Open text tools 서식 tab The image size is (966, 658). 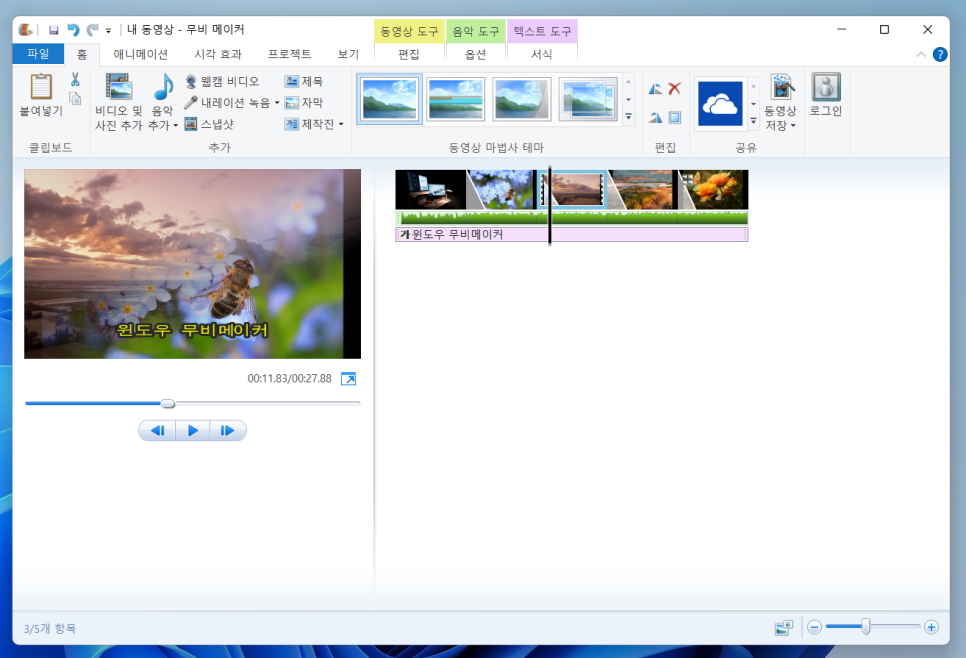tap(542, 54)
